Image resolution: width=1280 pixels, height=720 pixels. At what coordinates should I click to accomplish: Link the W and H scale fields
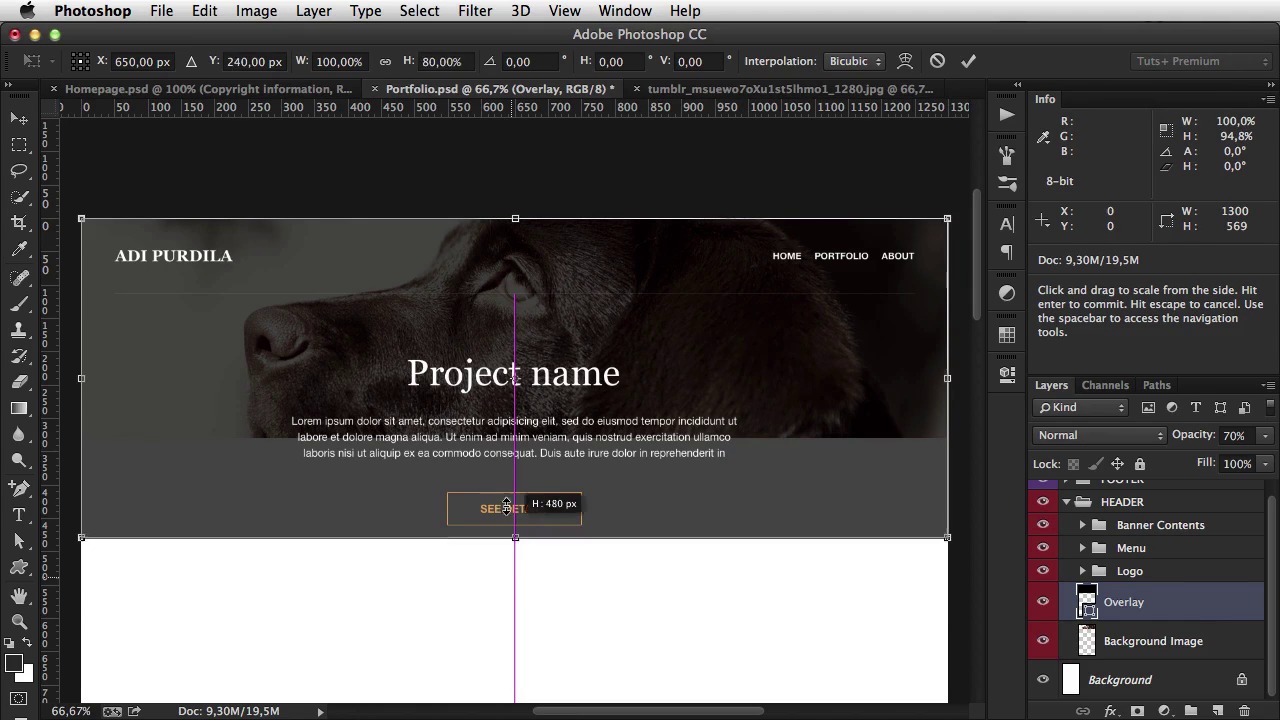(385, 62)
